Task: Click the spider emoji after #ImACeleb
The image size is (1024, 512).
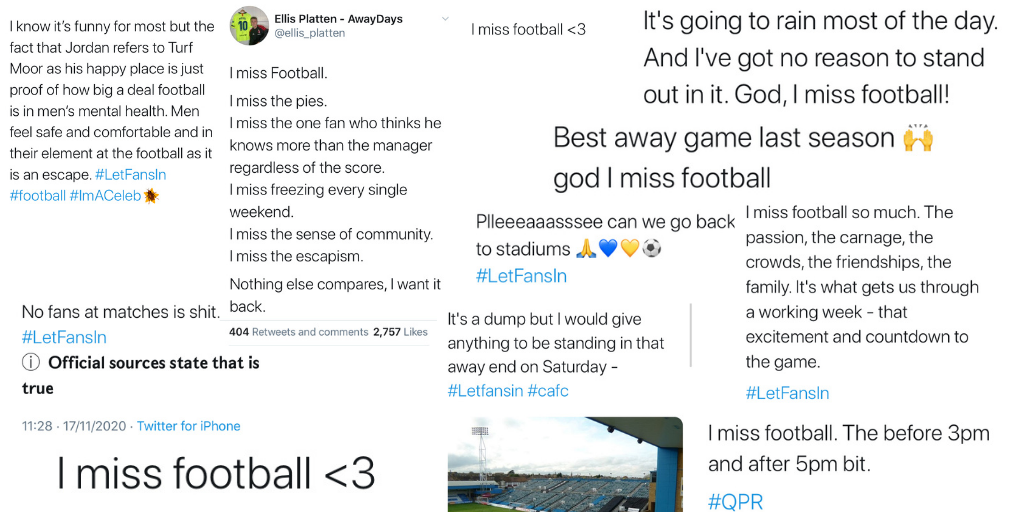Action: [x=152, y=195]
